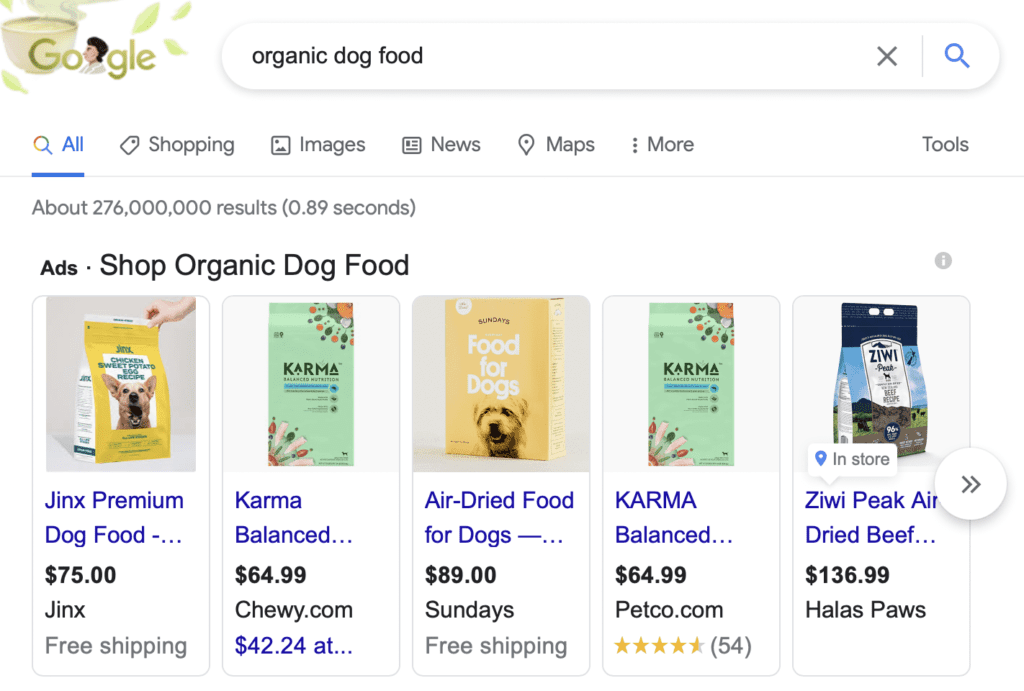The height and width of the screenshot is (691, 1024).
Task: Click the search magnifier icon
Action: tap(955, 56)
